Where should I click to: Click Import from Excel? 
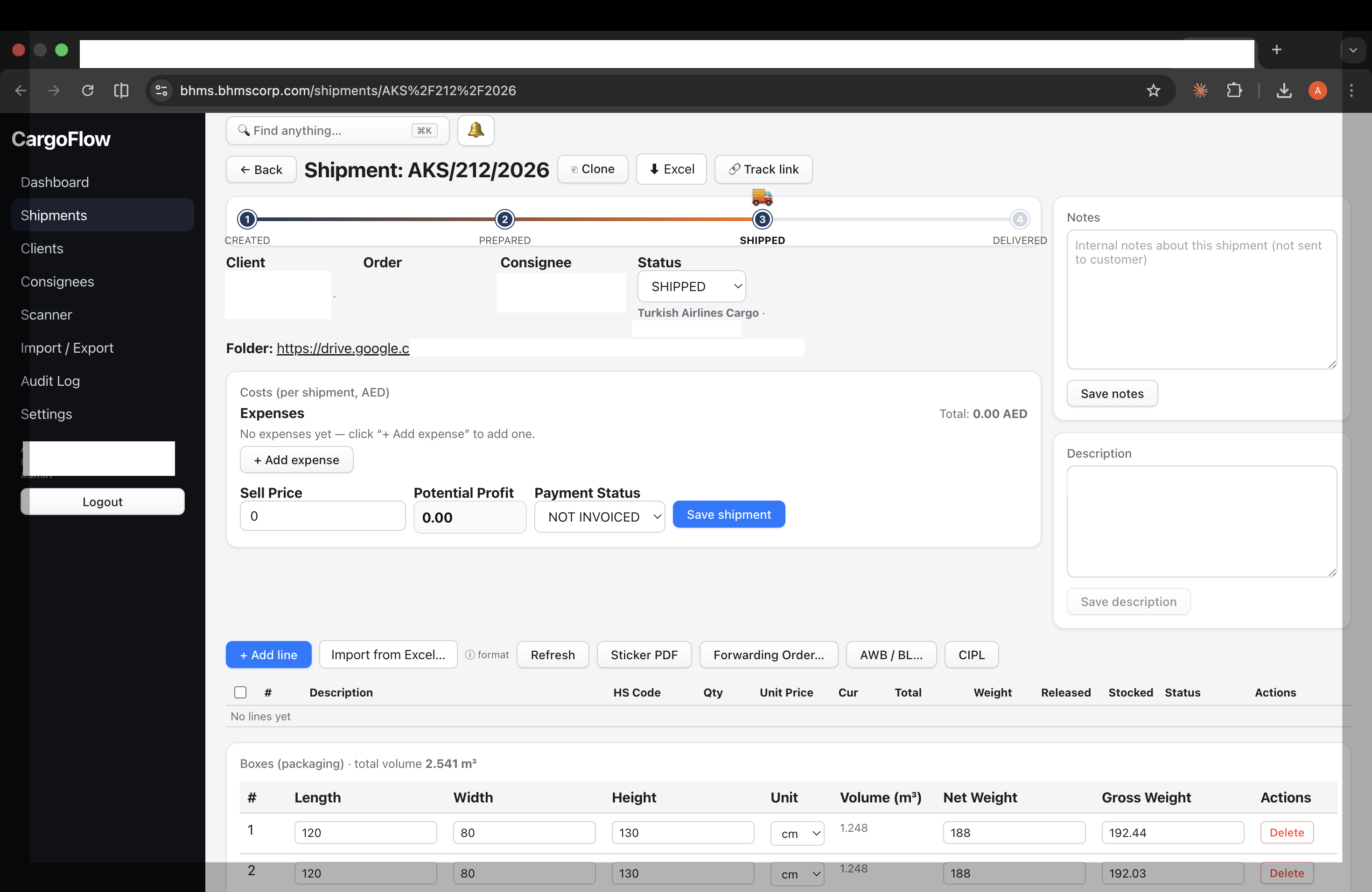(x=388, y=655)
